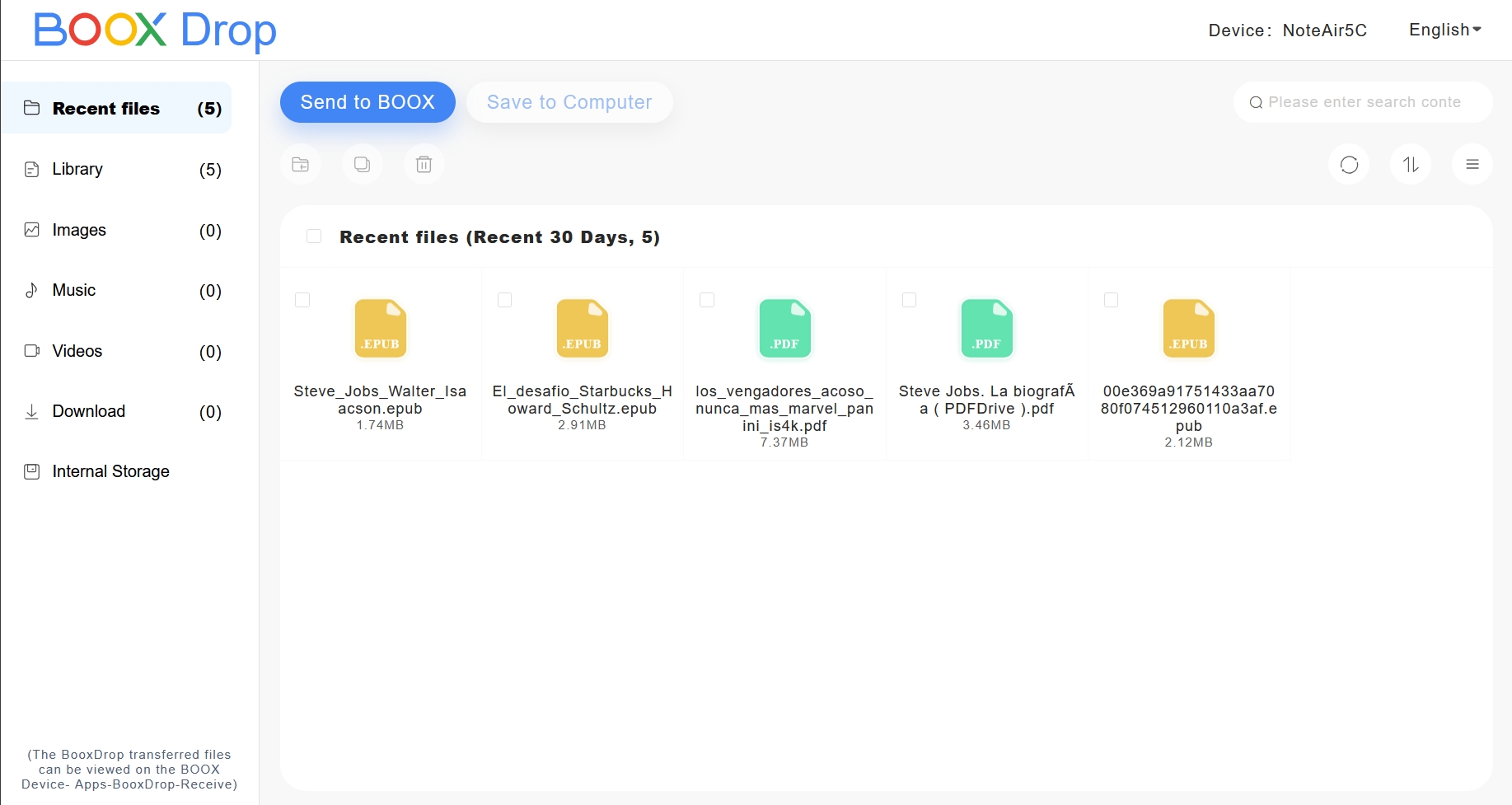Open the Library section in sidebar
The image size is (1512, 805).
[77, 170]
